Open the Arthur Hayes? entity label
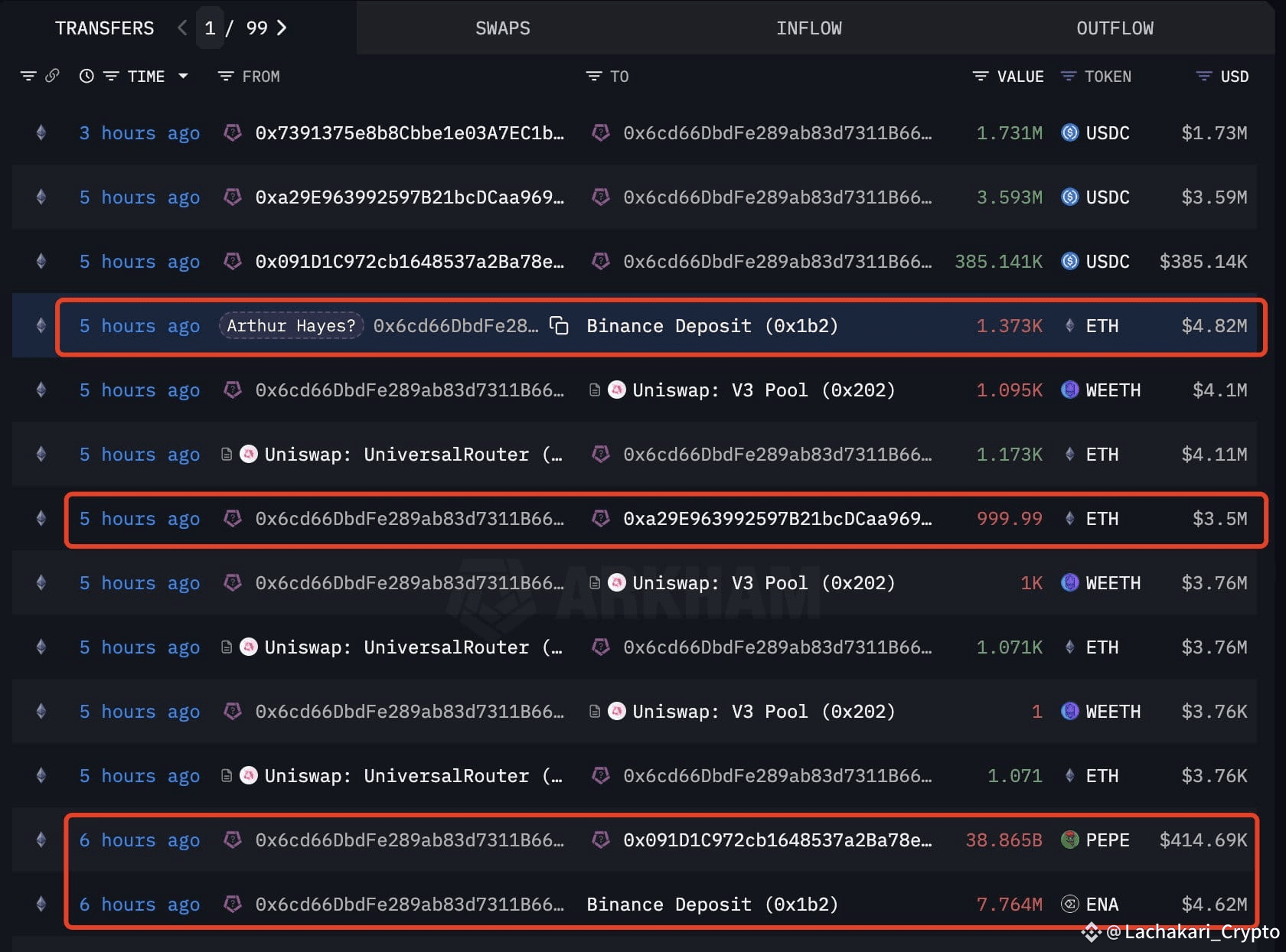Screen dimensions: 1286x952 point(291,326)
